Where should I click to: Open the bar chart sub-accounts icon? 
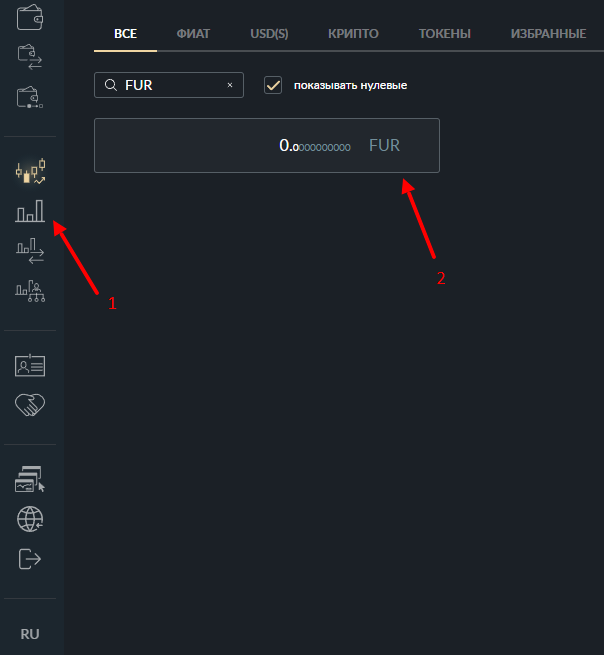tap(30, 291)
